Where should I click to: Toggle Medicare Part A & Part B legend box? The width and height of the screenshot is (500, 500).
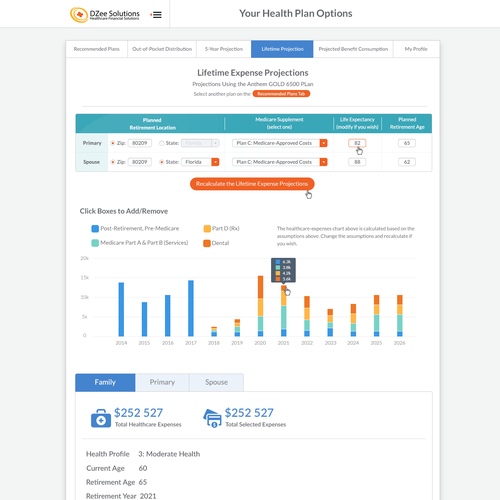pyautogui.click(x=95, y=243)
